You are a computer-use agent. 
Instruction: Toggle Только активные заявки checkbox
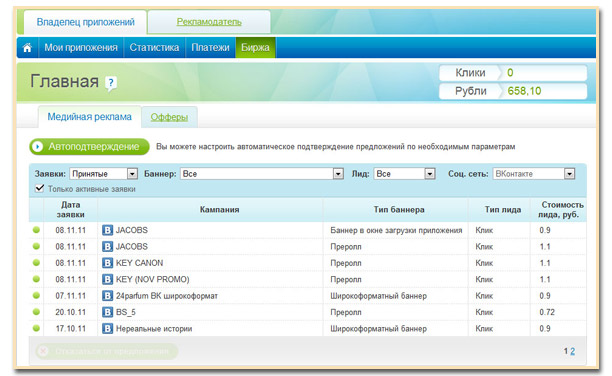click(39, 188)
